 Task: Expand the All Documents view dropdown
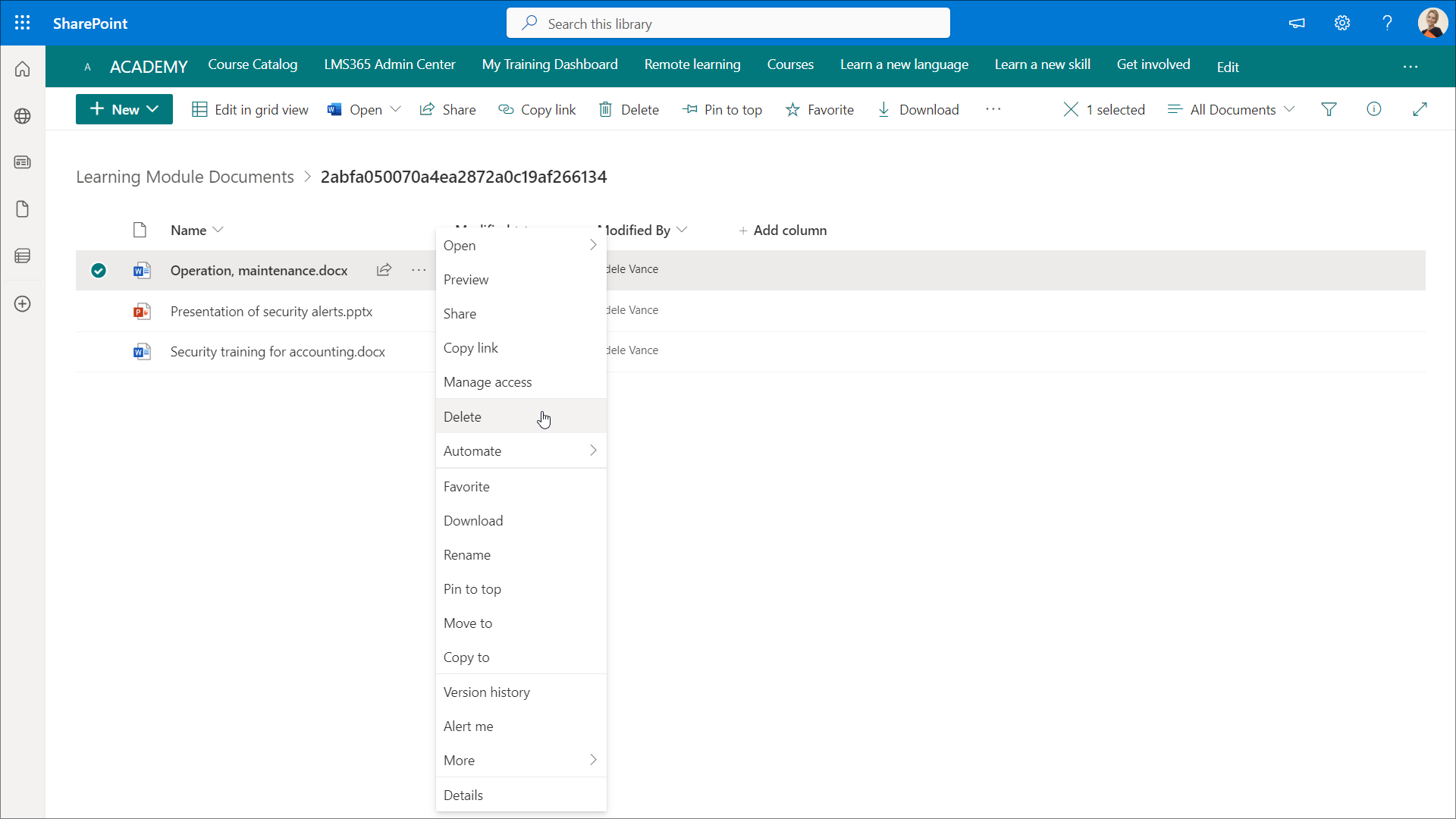coord(1232,110)
